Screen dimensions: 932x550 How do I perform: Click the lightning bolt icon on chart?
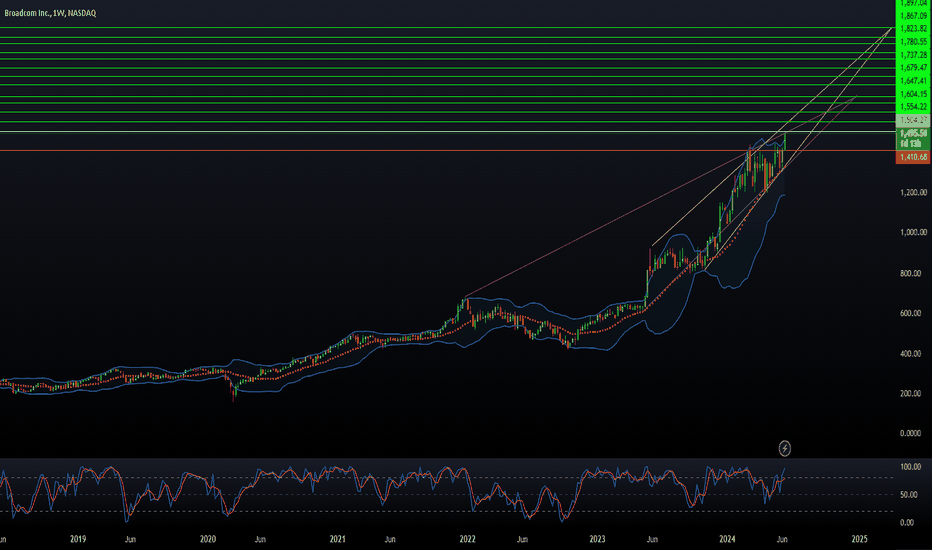coord(785,448)
